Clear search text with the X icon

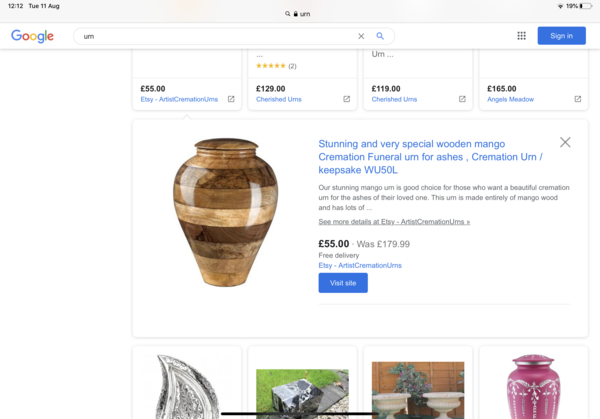coord(361,36)
